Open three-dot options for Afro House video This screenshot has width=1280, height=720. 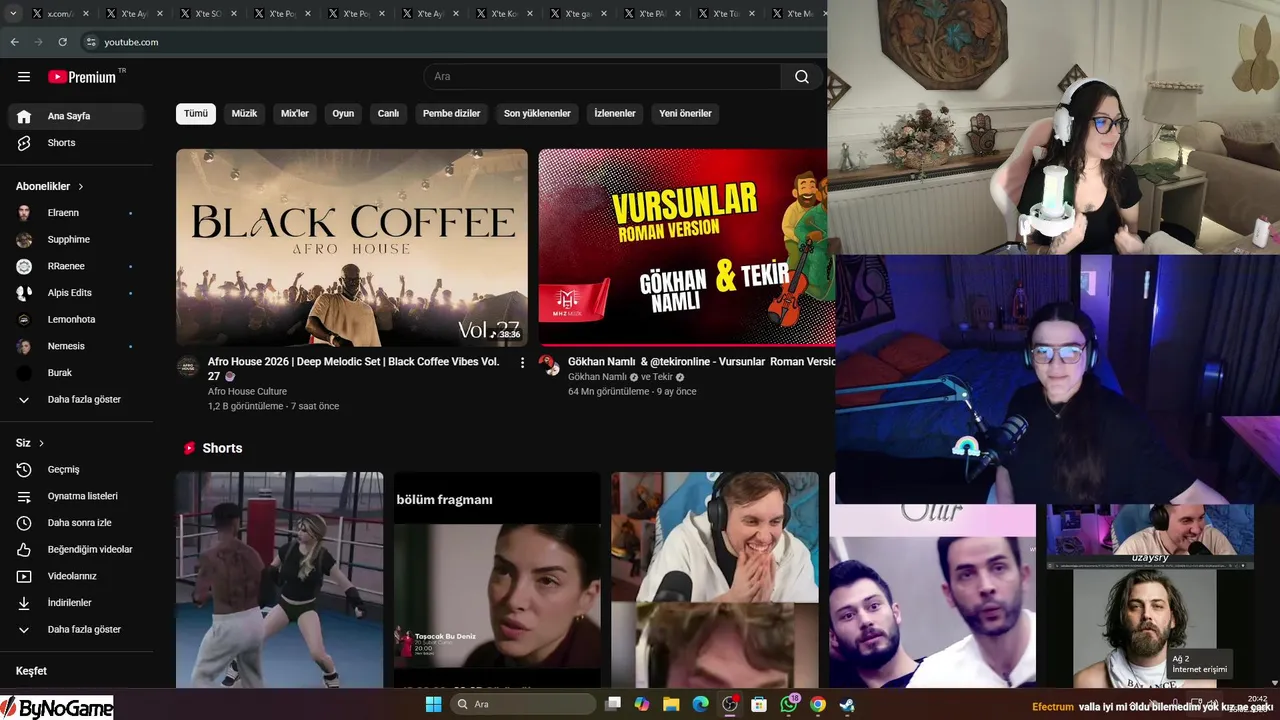[x=522, y=363]
